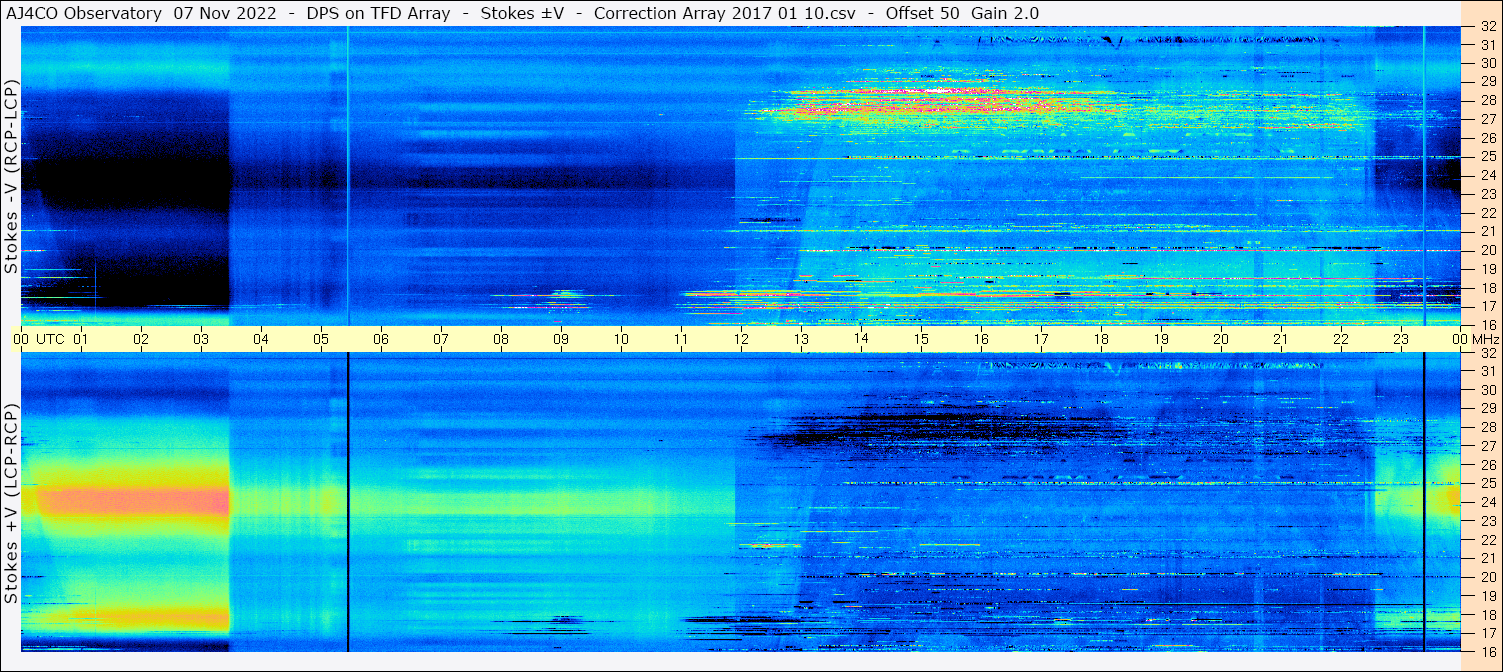
Task: Pick the 19 hour tick on time axis
Action: (1161, 339)
